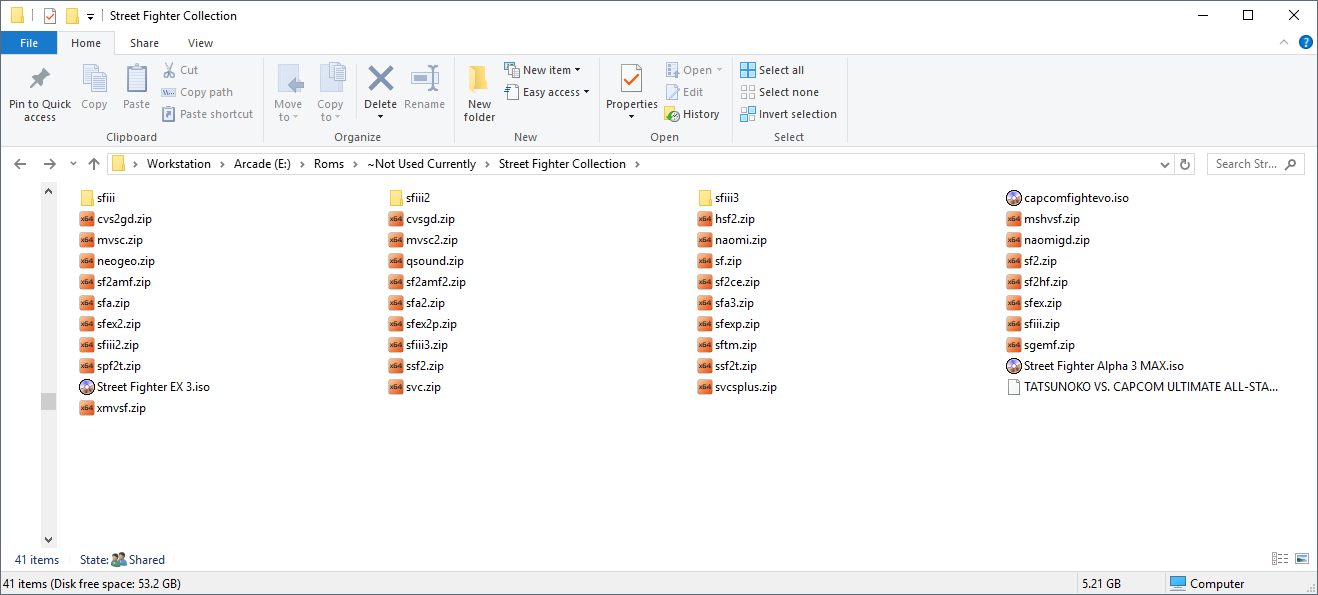Open Customize Quick Access Toolbar arrow
This screenshot has width=1318, height=595.
90,16
